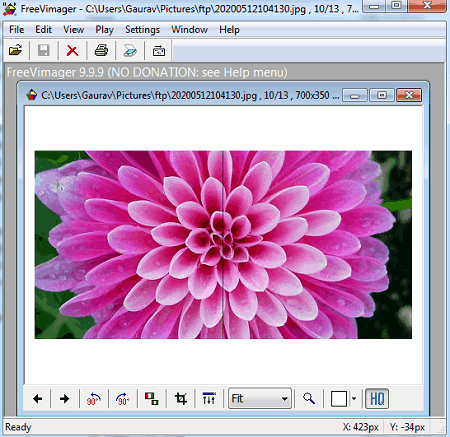Toggle HQ high quality rendering
Image resolution: width=450 pixels, height=437 pixels.
pos(377,399)
